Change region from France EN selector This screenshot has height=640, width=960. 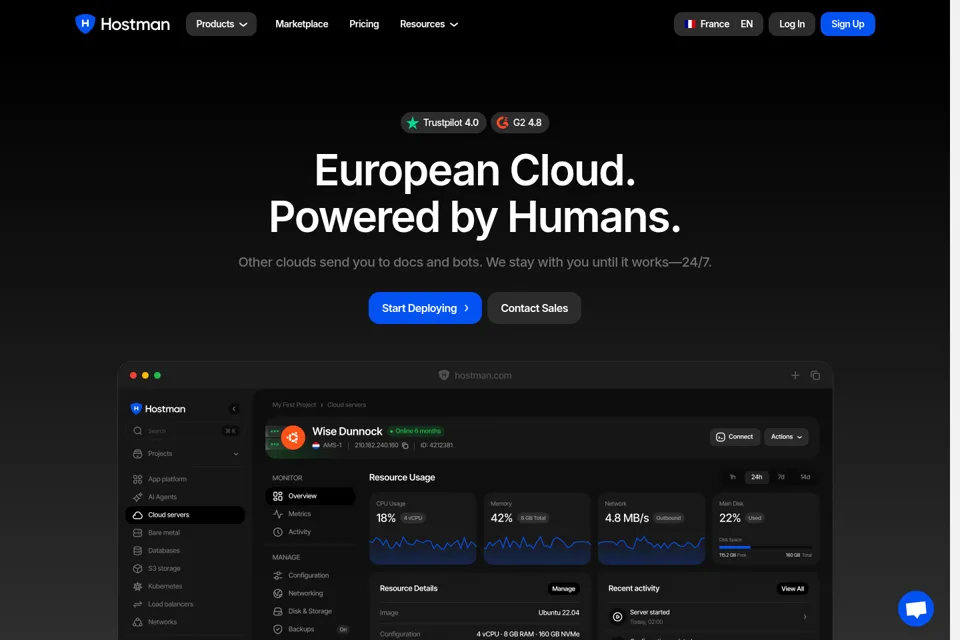coord(718,24)
